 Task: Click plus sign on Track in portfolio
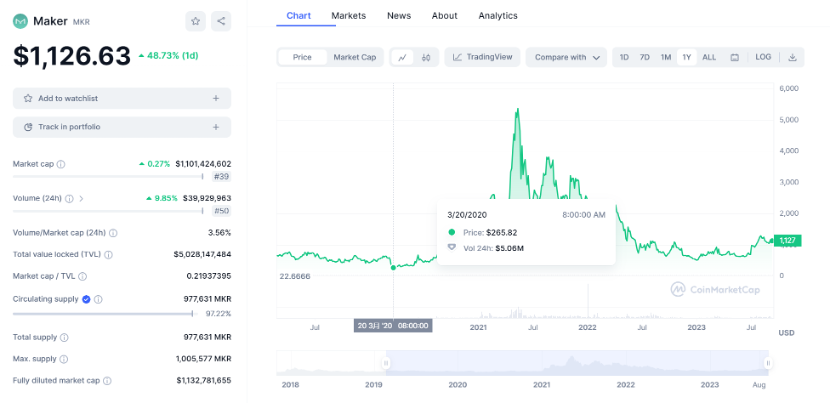[216, 127]
